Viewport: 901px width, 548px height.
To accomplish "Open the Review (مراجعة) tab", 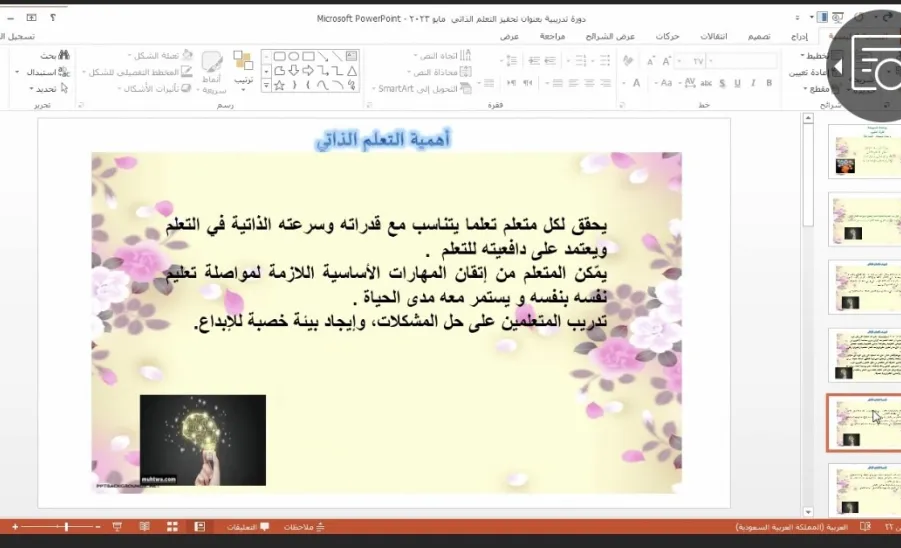I will click(x=552, y=36).
